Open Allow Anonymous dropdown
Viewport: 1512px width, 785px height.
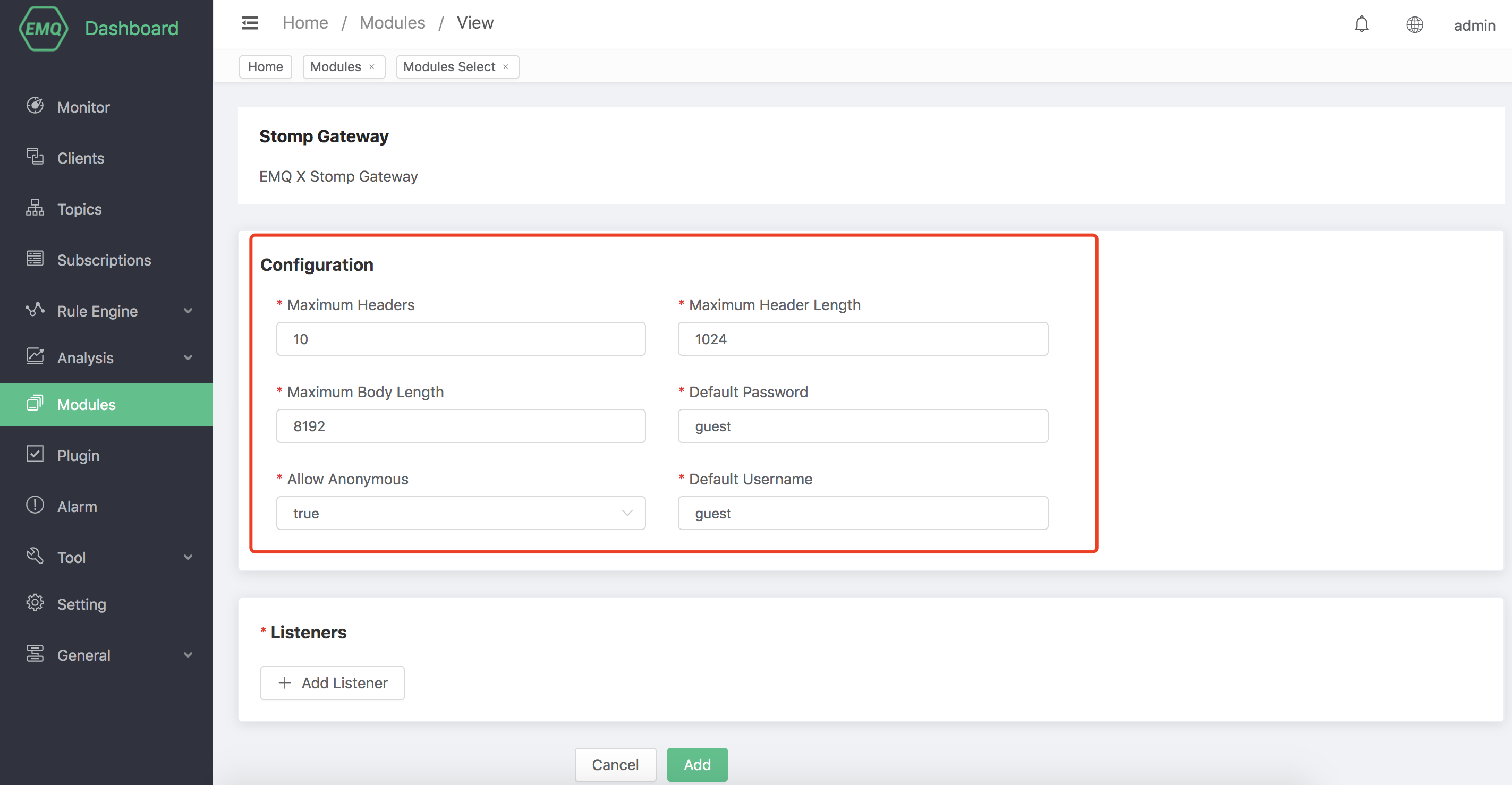(461, 514)
